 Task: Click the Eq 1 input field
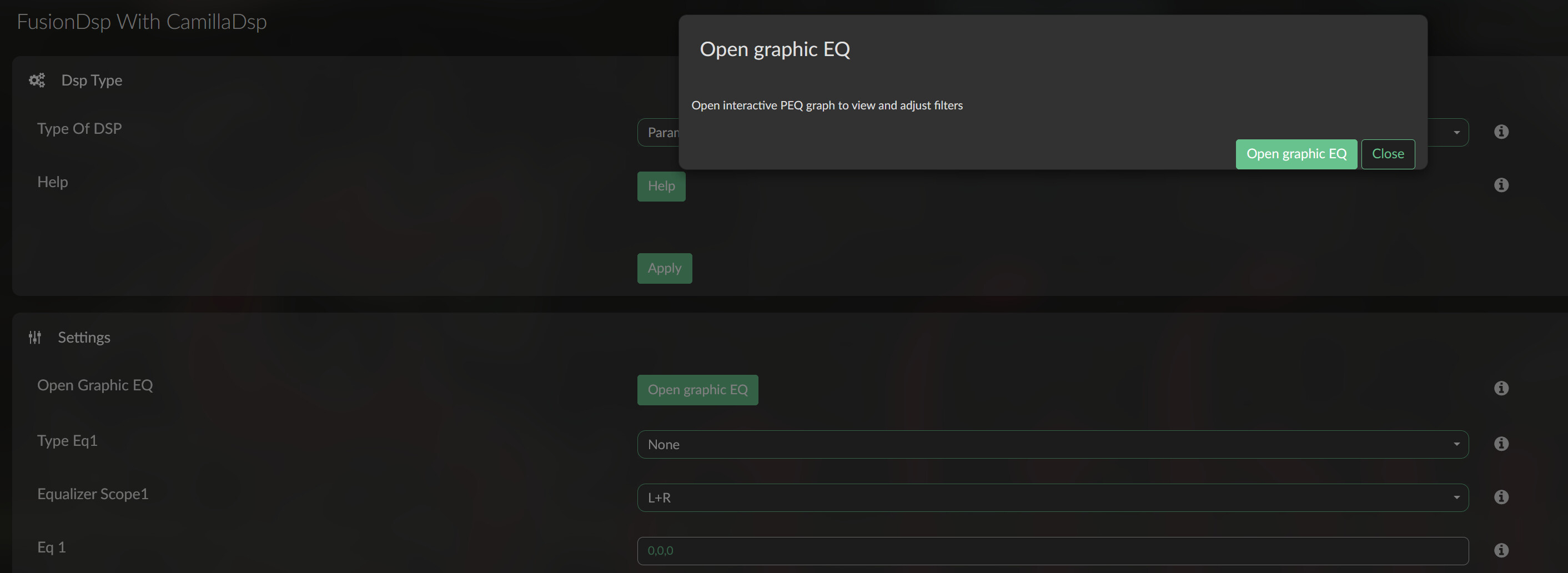[1052, 550]
